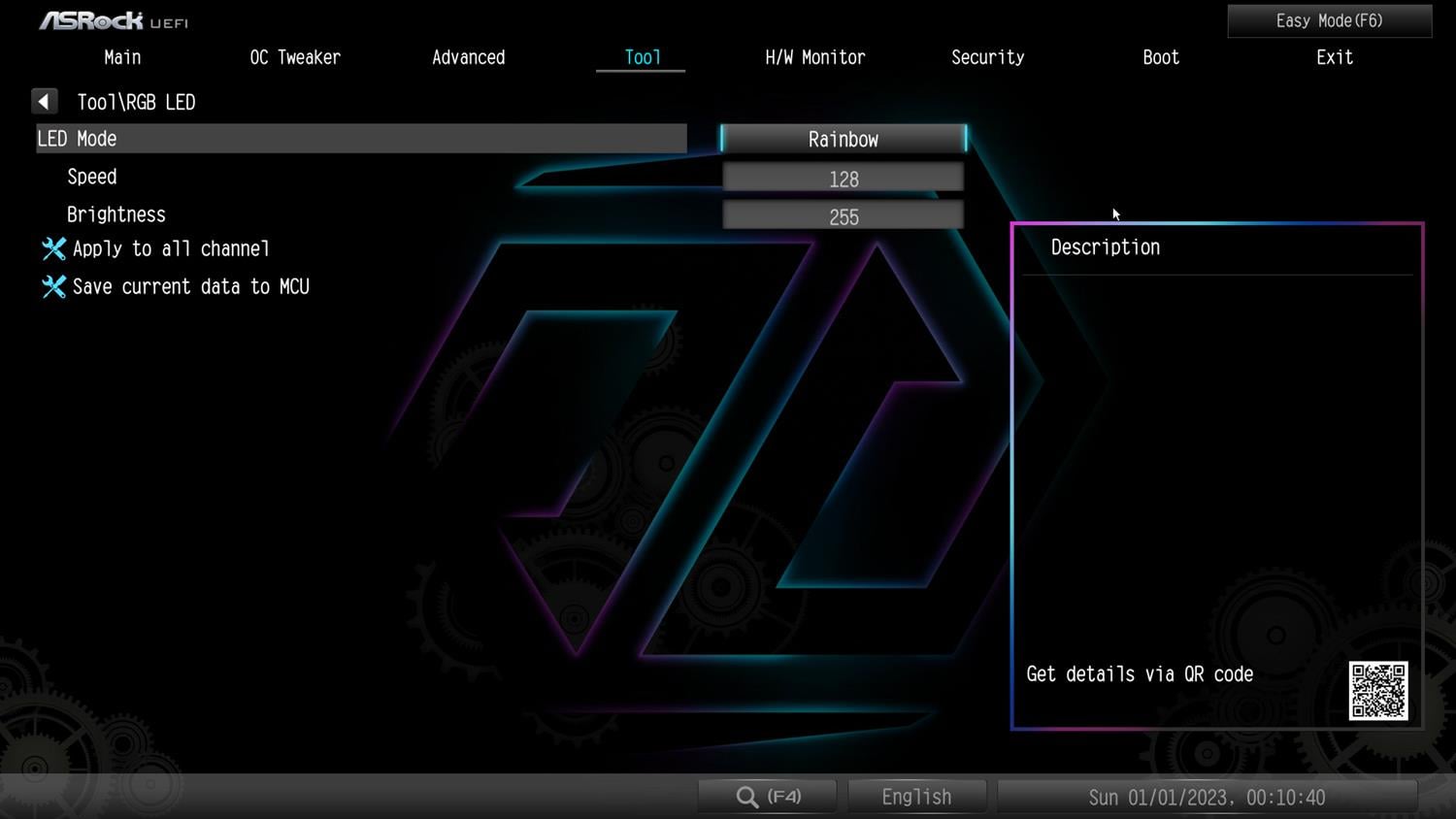This screenshot has width=1456, height=819.
Task: Go to the Exit tab
Action: coord(1334,57)
